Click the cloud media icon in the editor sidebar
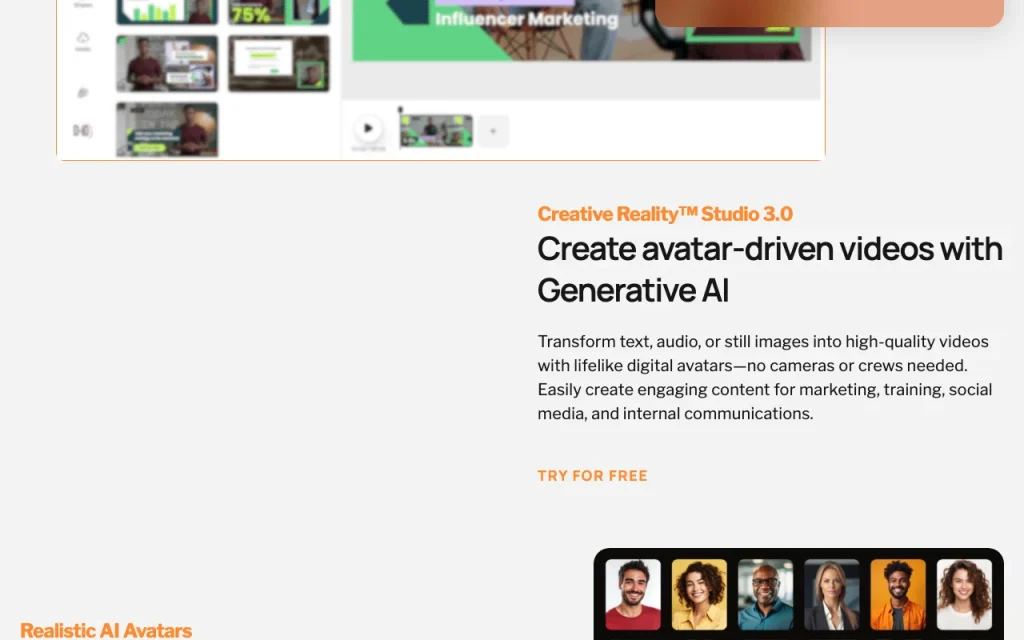The height and width of the screenshot is (640, 1024). 83,39
